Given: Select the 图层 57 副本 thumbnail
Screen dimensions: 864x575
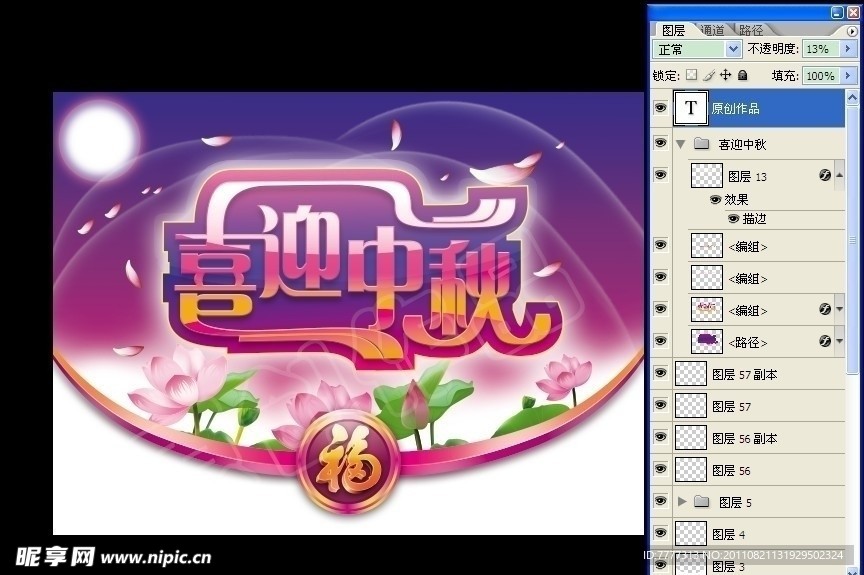Looking at the screenshot, I should (690, 373).
